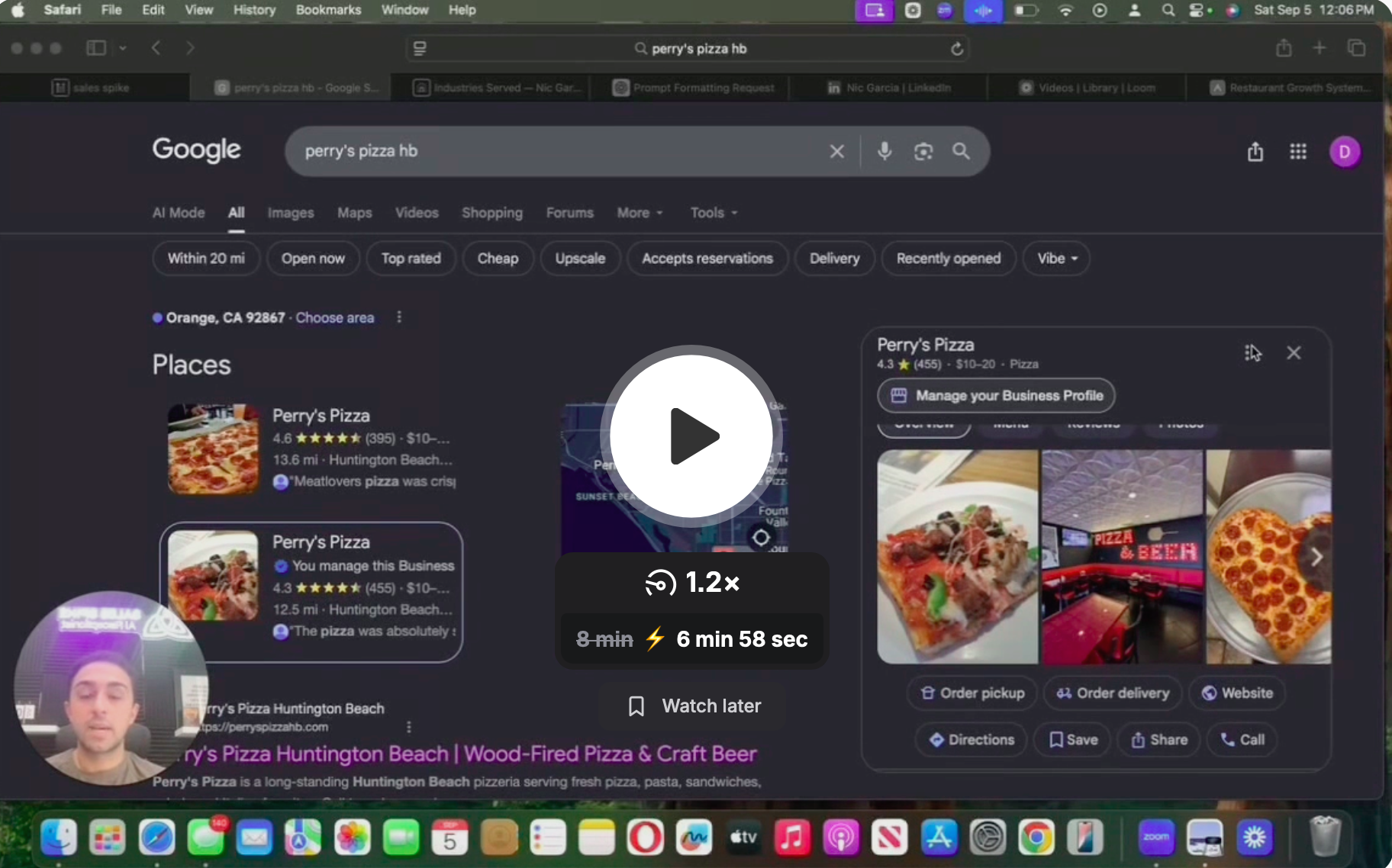Expand the Tools dropdown
Viewport: 1392px width, 868px height.
tap(714, 213)
